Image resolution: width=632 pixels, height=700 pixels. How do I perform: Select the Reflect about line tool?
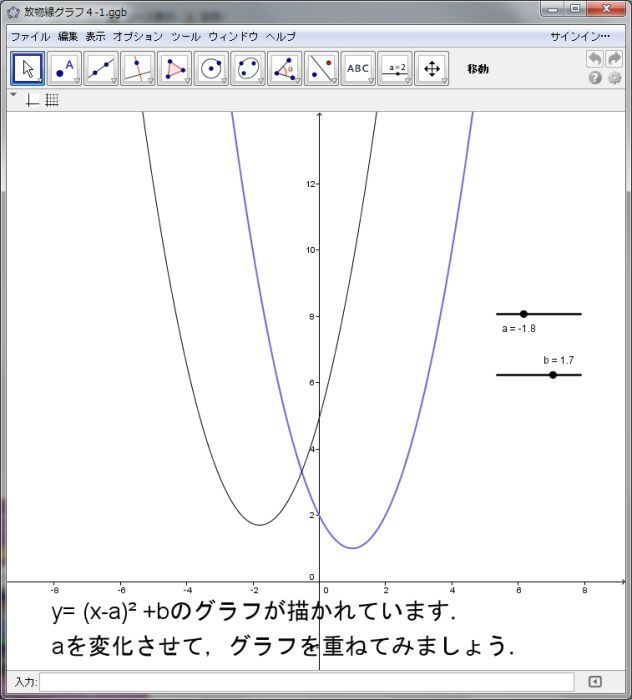(321, 69)
